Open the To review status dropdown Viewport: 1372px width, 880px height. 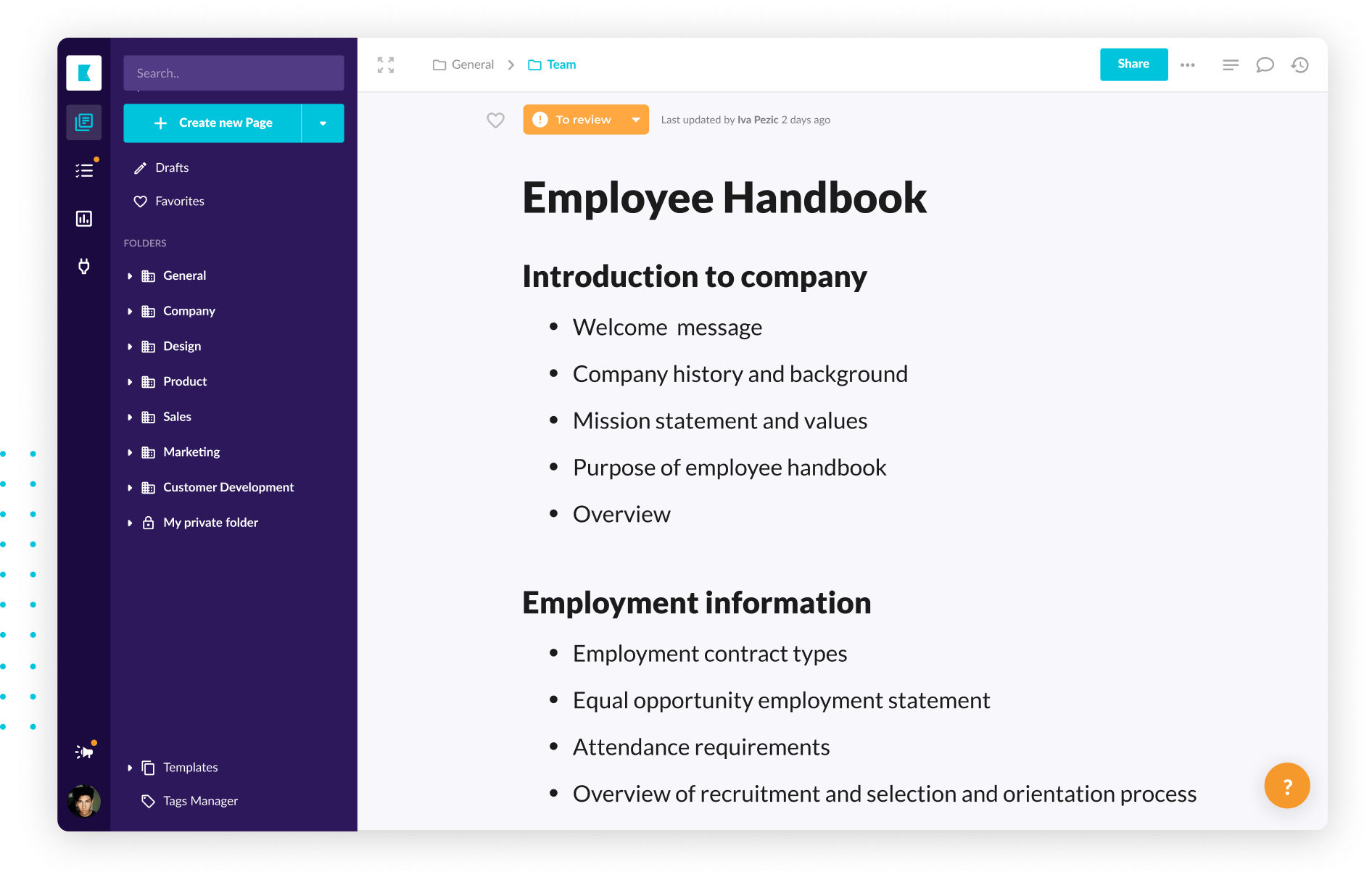coord(635,120)
